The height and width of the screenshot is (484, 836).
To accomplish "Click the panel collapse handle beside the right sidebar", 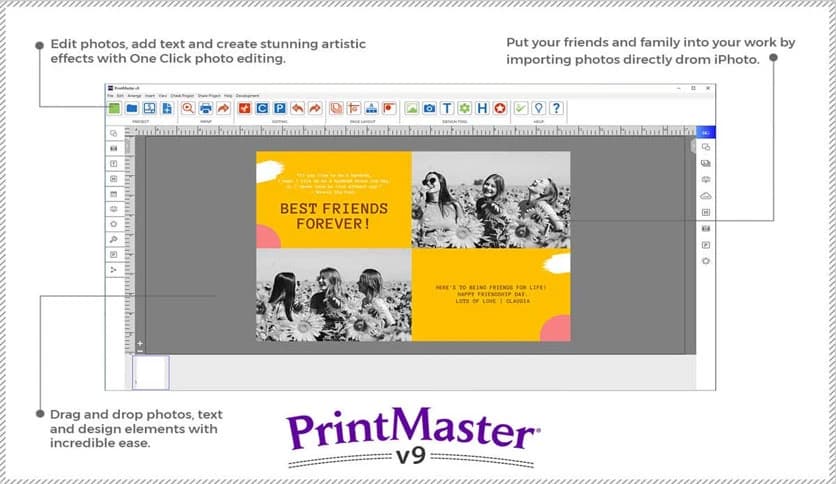I will (x=694, y=147).
